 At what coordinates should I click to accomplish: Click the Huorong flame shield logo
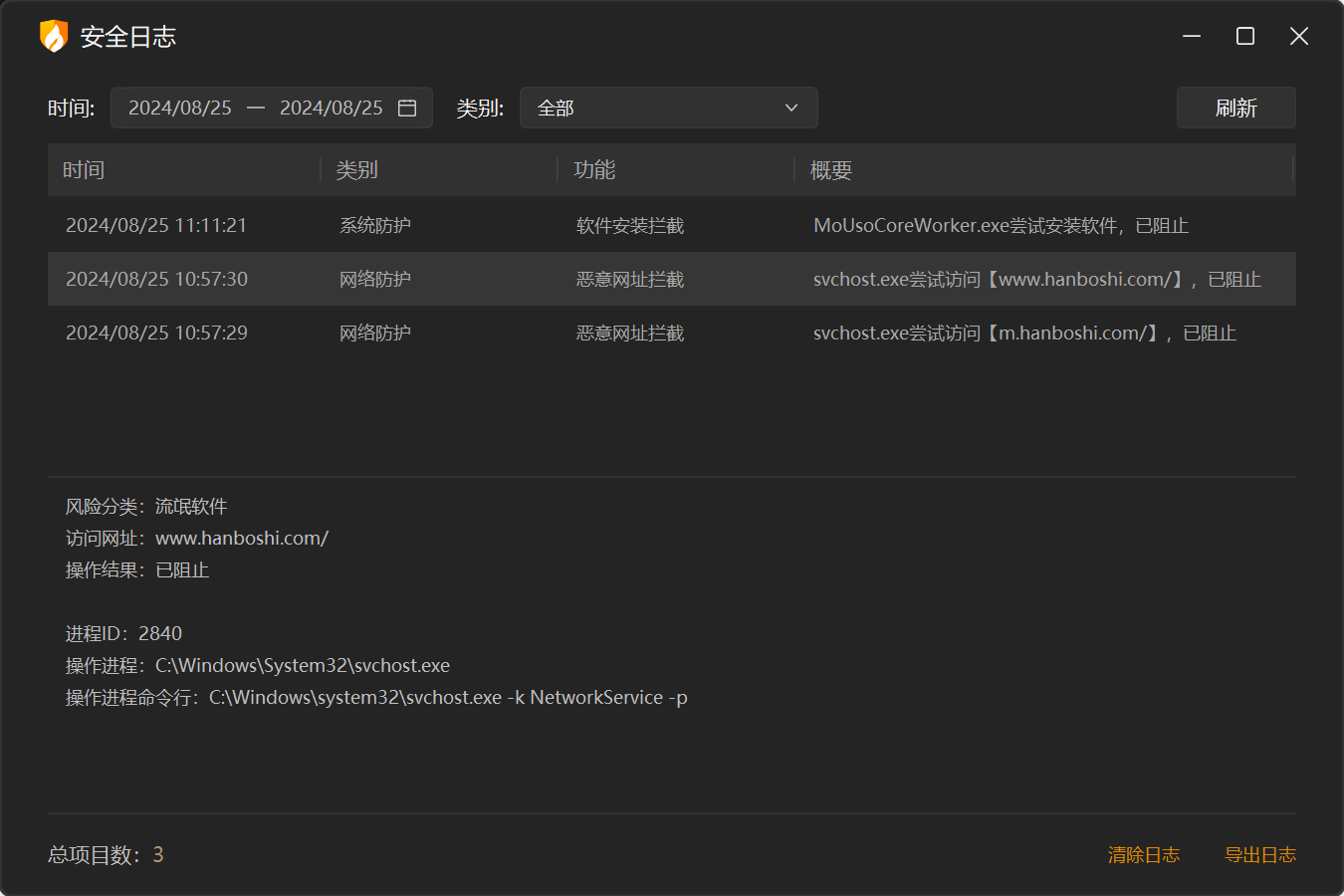(54, 36)
